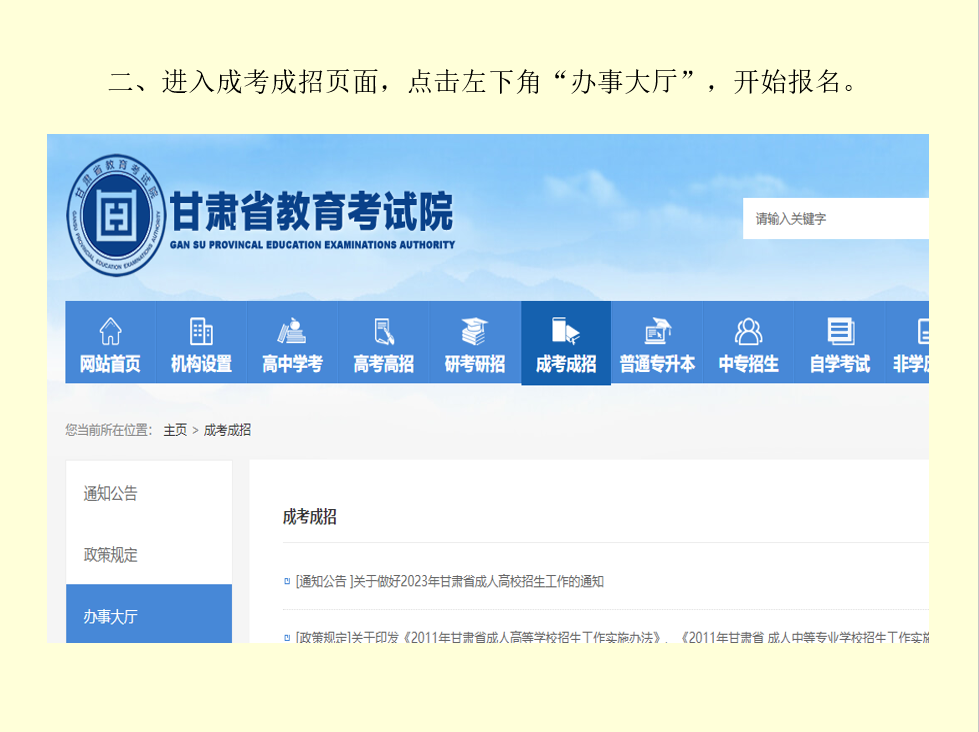Open the 成考成招 navigation tab

point(566,344)
